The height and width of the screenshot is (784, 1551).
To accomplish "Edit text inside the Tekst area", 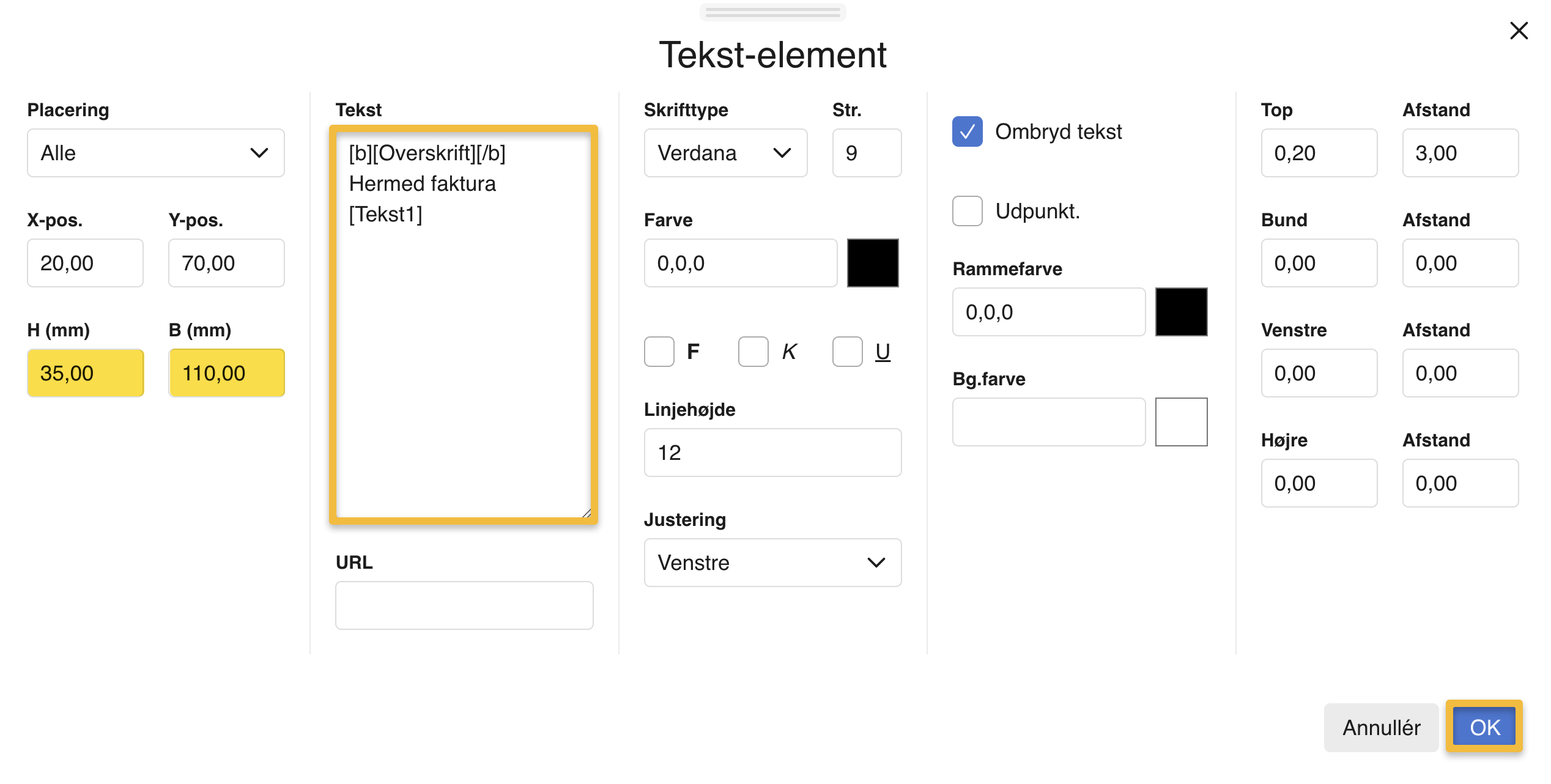I will [x=464, y=324].
